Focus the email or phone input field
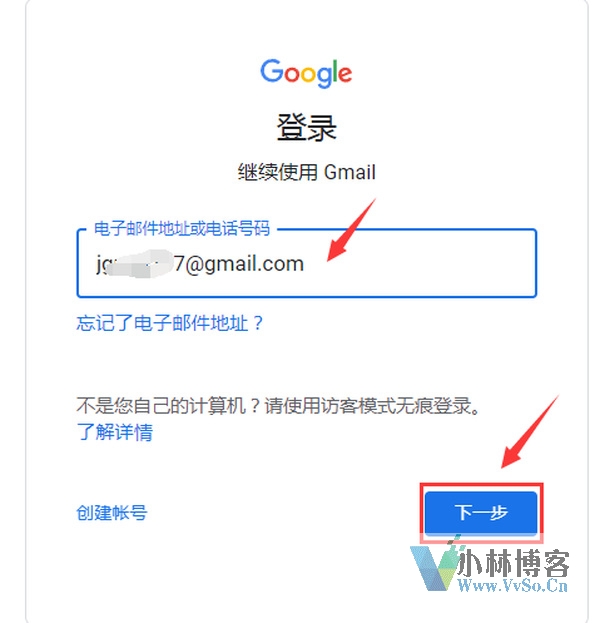The height and width of the screenshot is (623, 600). click(x=307, y=263)
